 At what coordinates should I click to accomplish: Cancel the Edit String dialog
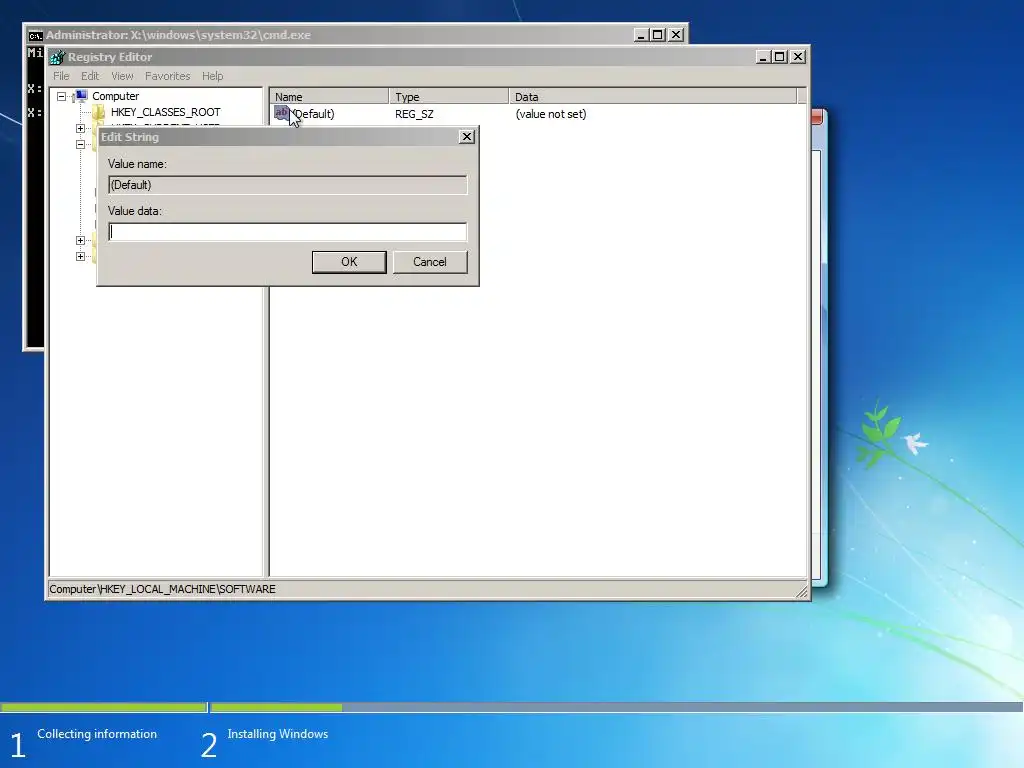click(430, 262)
